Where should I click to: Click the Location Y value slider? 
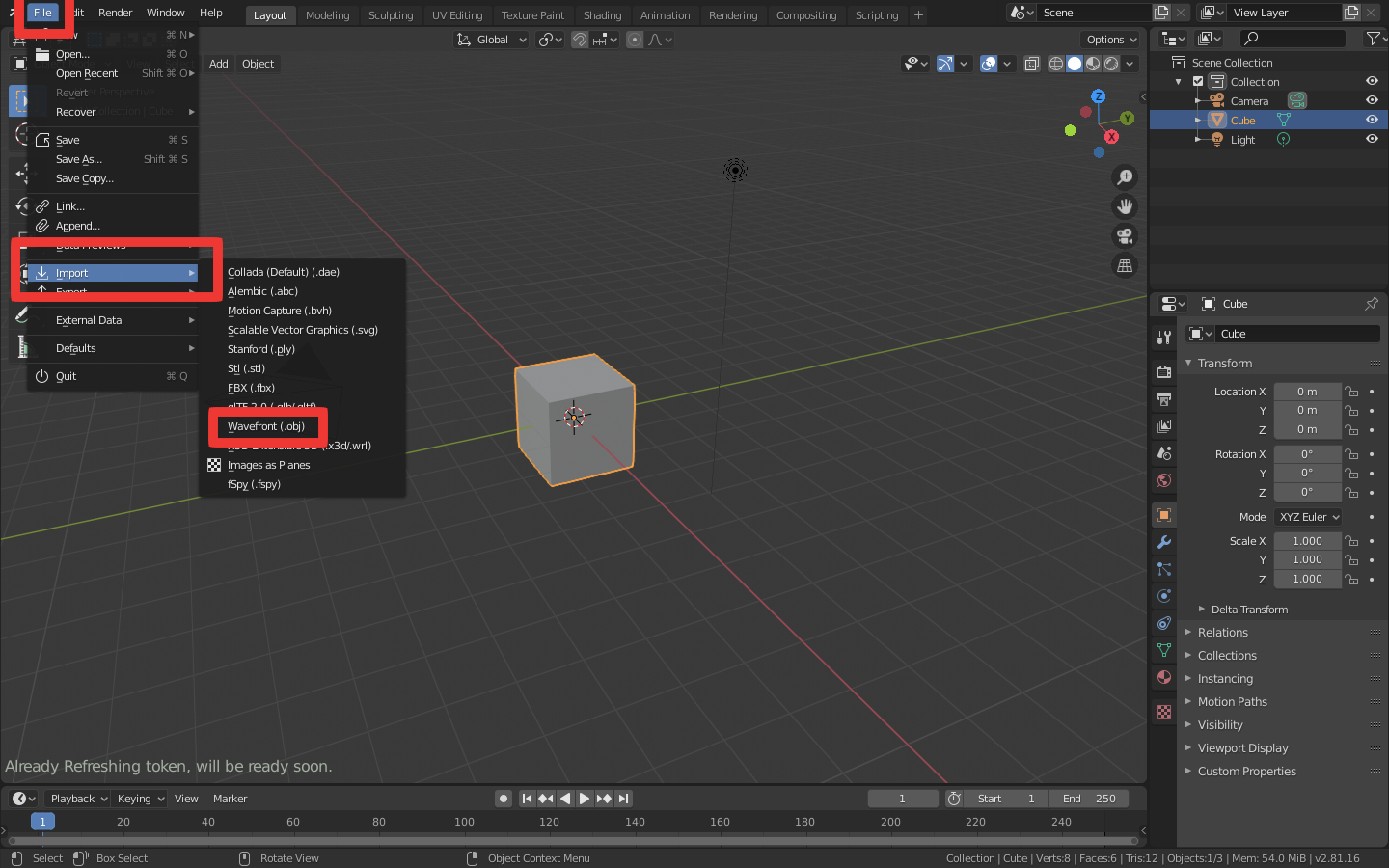click(x=1307, y=410)
